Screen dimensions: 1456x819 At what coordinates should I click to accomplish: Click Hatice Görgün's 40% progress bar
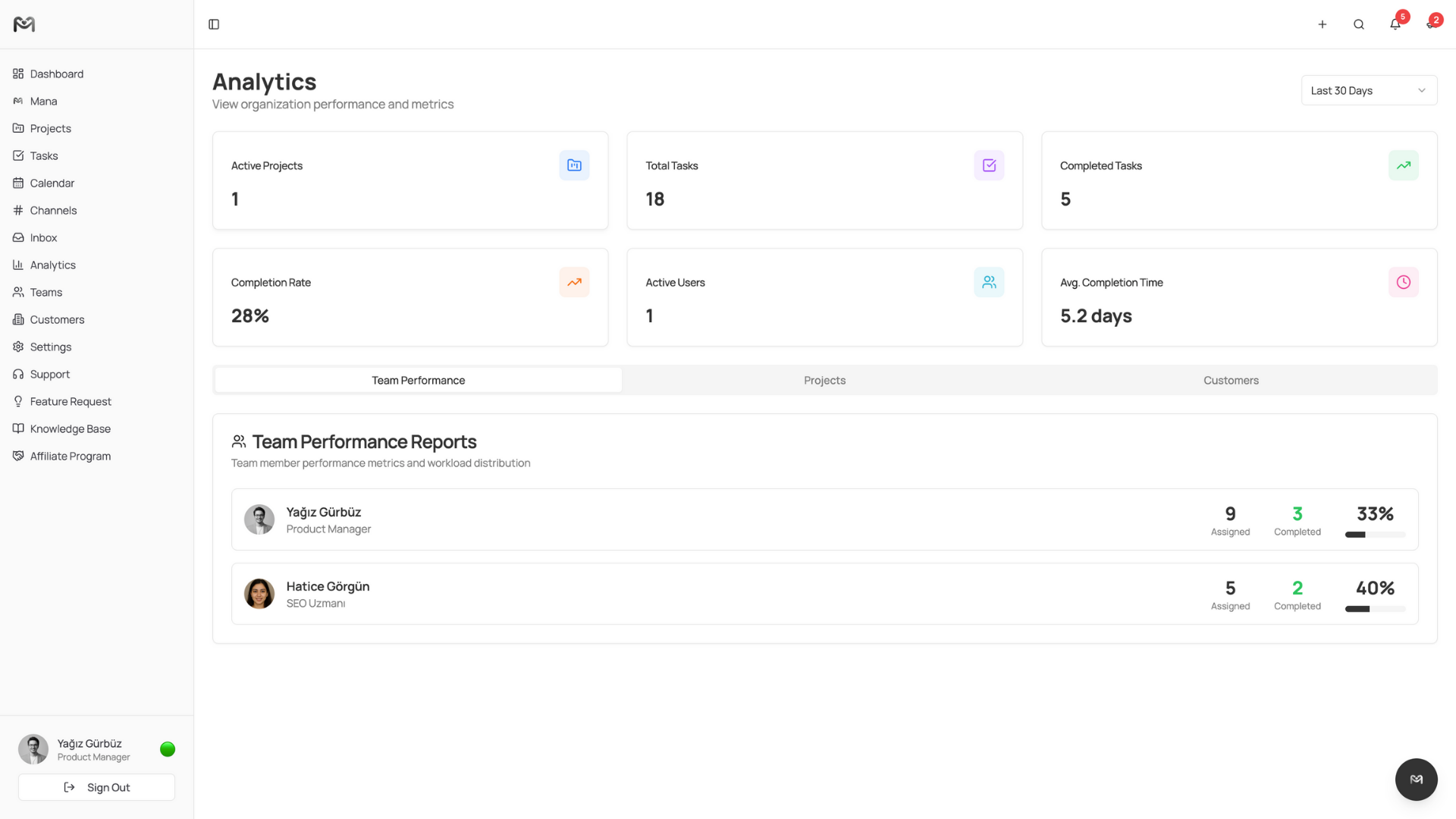click(1374, 608)
